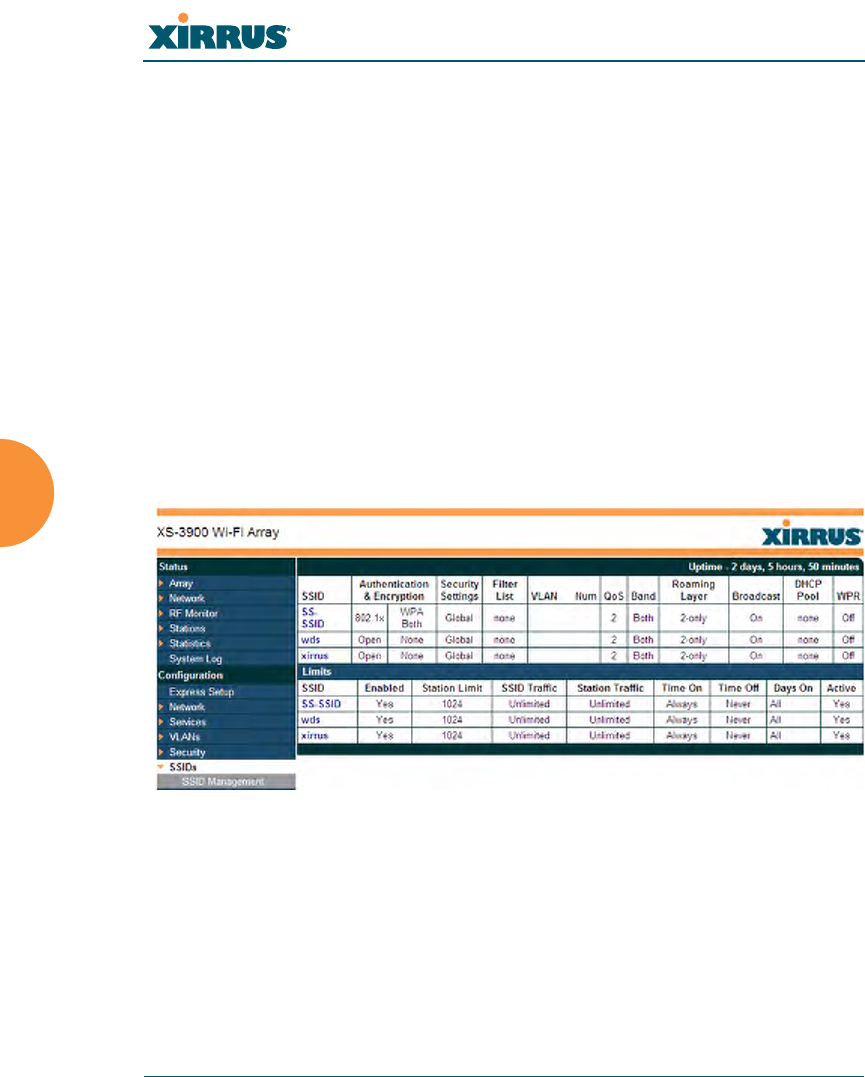This screenshot has width=865, height=1077.
Task: Click Station Limit column header
Action: (452, 688)
